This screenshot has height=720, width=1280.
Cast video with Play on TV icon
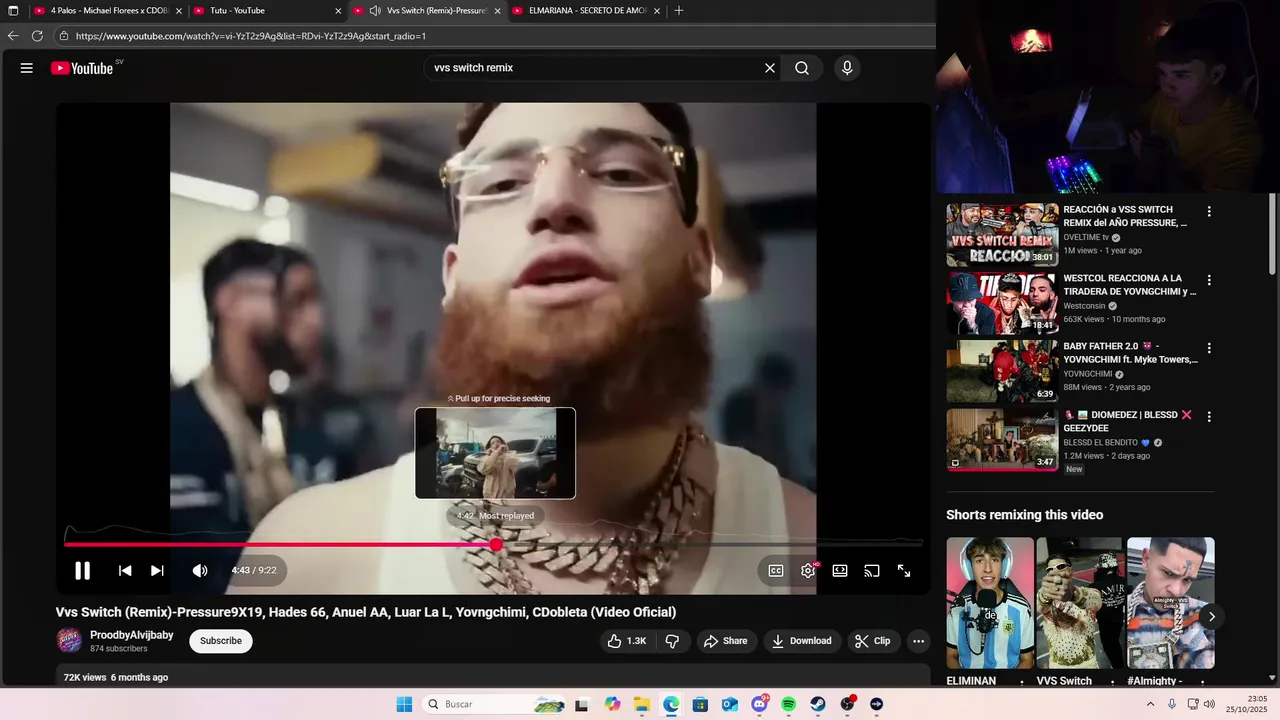[x=872, y=570]
